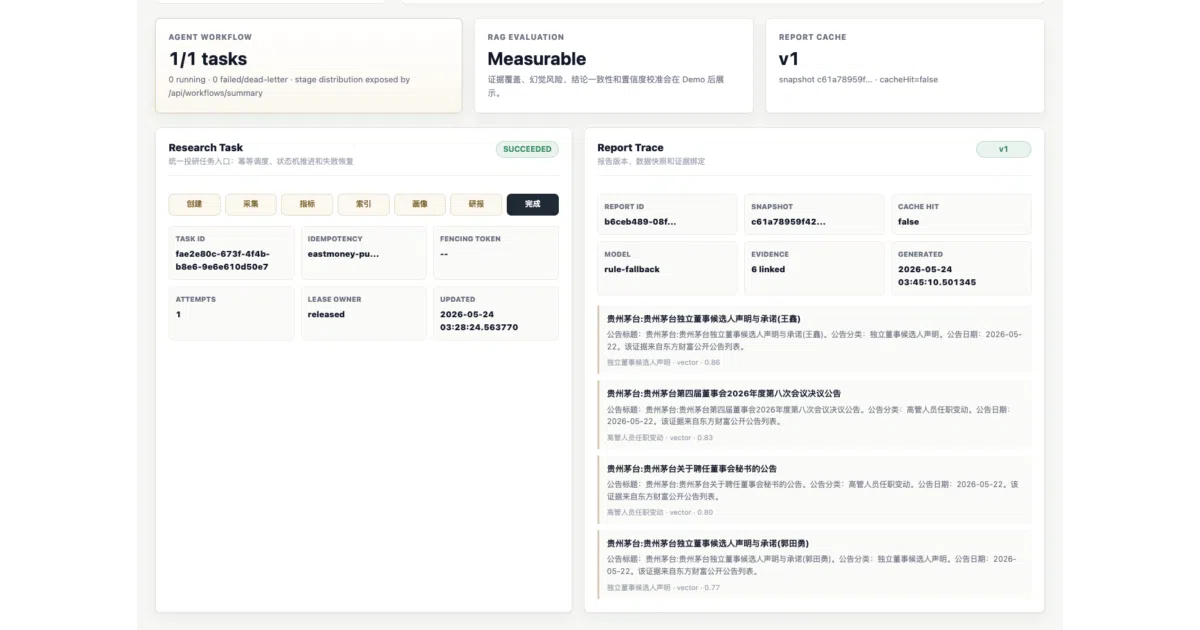Click the Research Task panel heading
This screenshot has height=630, width=1200.
[x=206, y=147]
